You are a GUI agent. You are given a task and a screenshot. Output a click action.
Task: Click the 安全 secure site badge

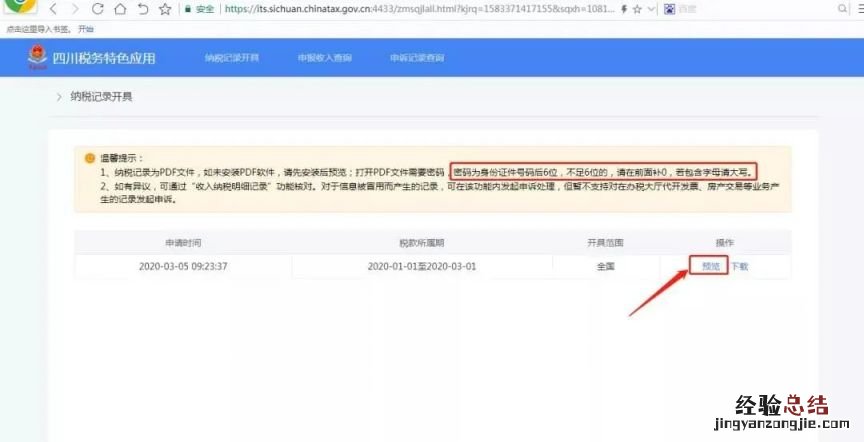click(199, 9)
